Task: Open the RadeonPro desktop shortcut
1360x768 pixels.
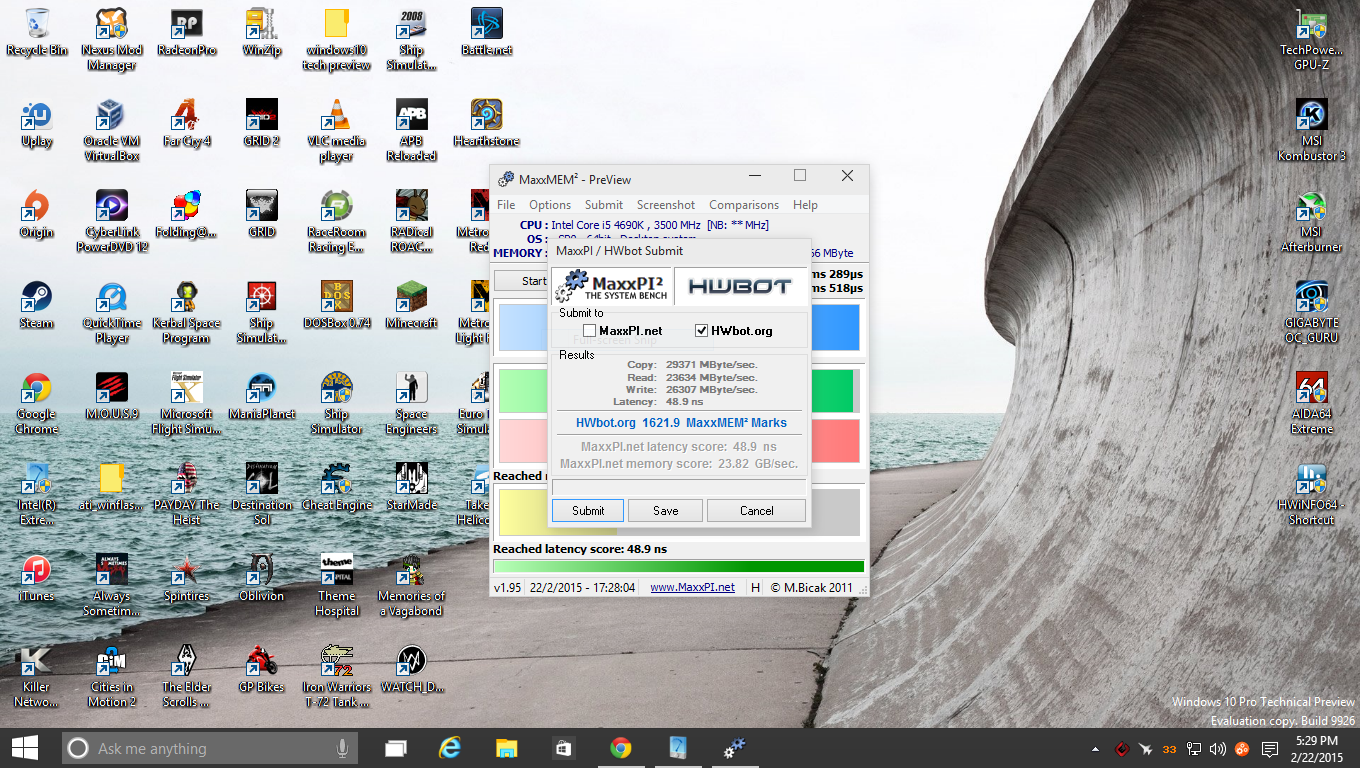Action: 187,32
